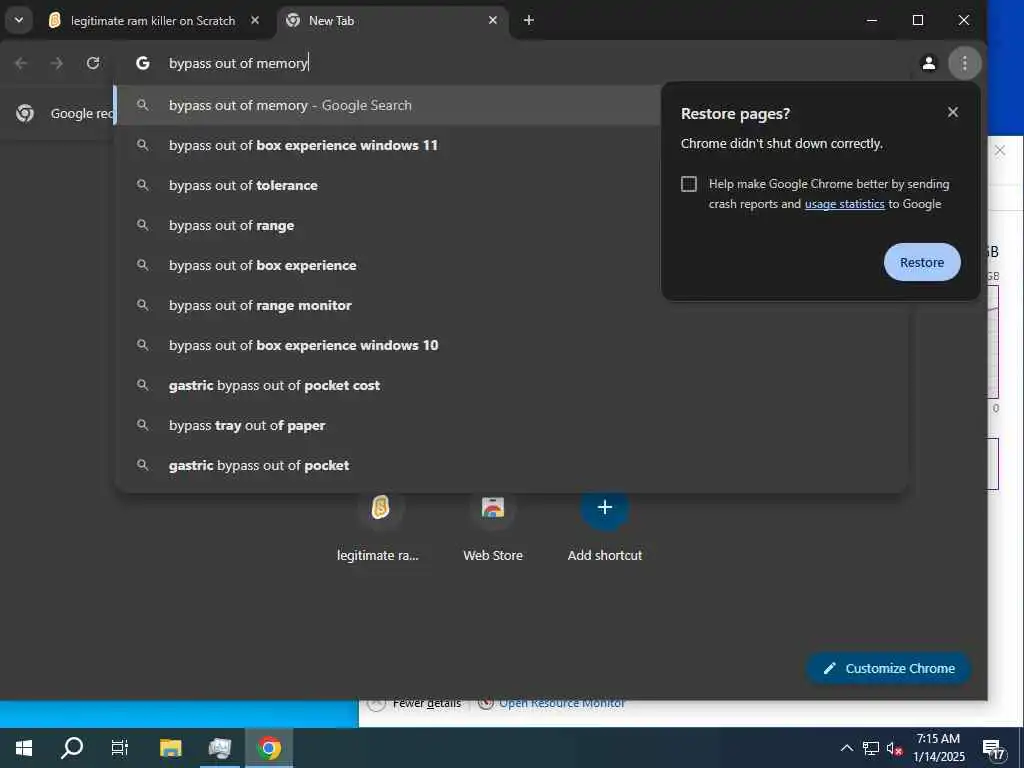Click the Chrome taskbar icon

[269, 748]
